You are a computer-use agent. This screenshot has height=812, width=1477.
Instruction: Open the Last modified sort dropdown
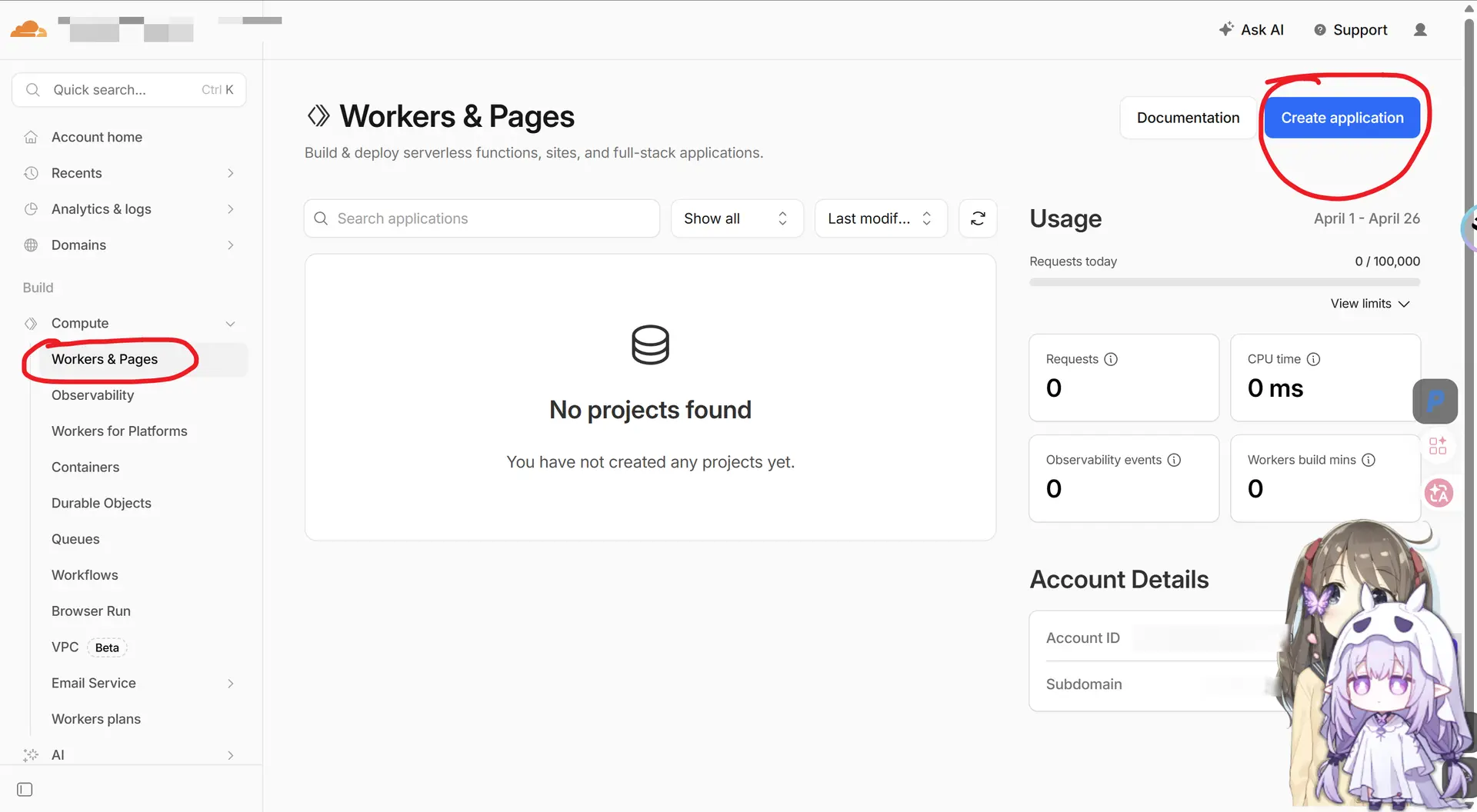click(x=881, y=218)
